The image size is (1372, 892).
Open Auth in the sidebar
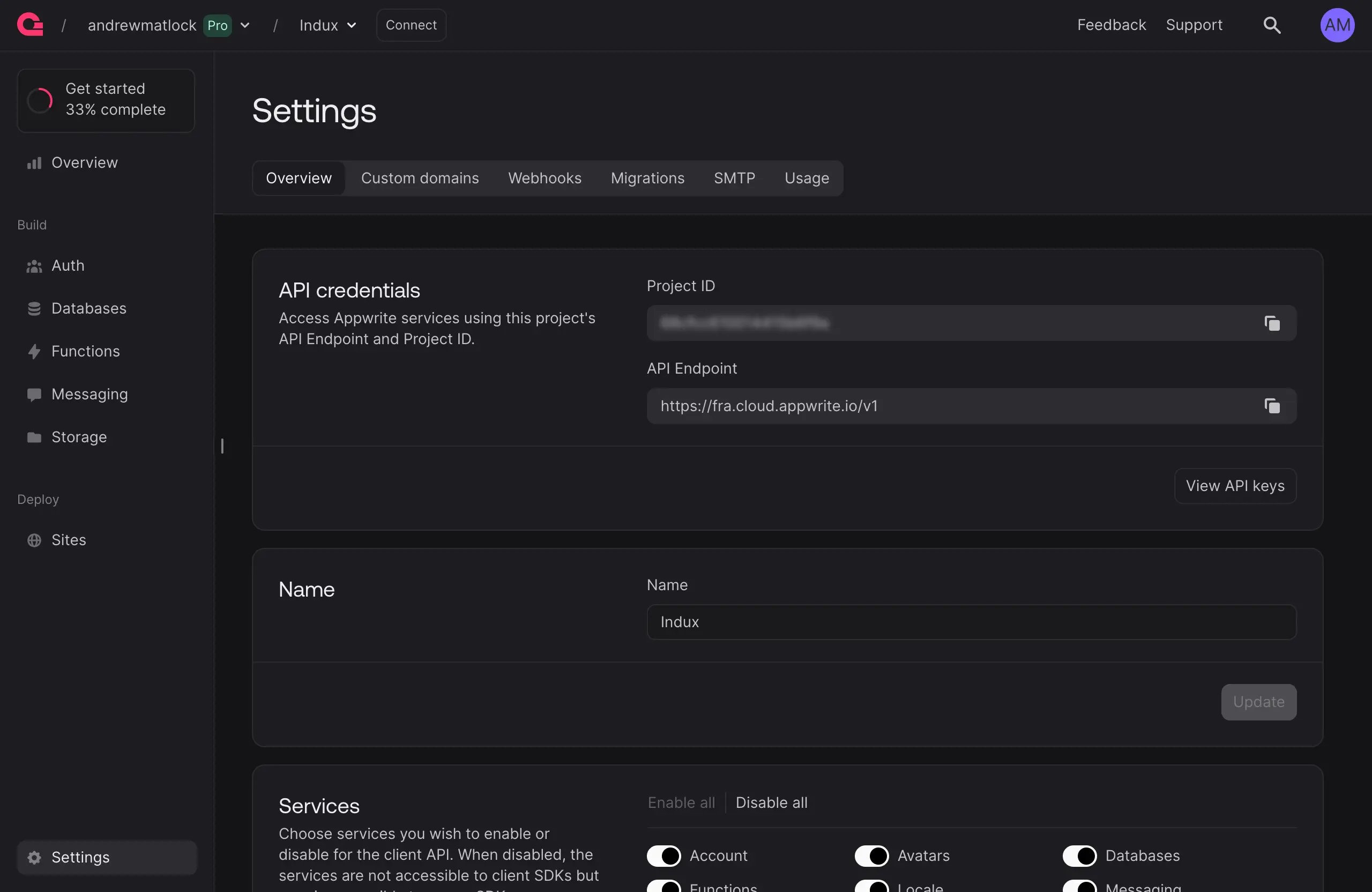[x=107, y=266]
